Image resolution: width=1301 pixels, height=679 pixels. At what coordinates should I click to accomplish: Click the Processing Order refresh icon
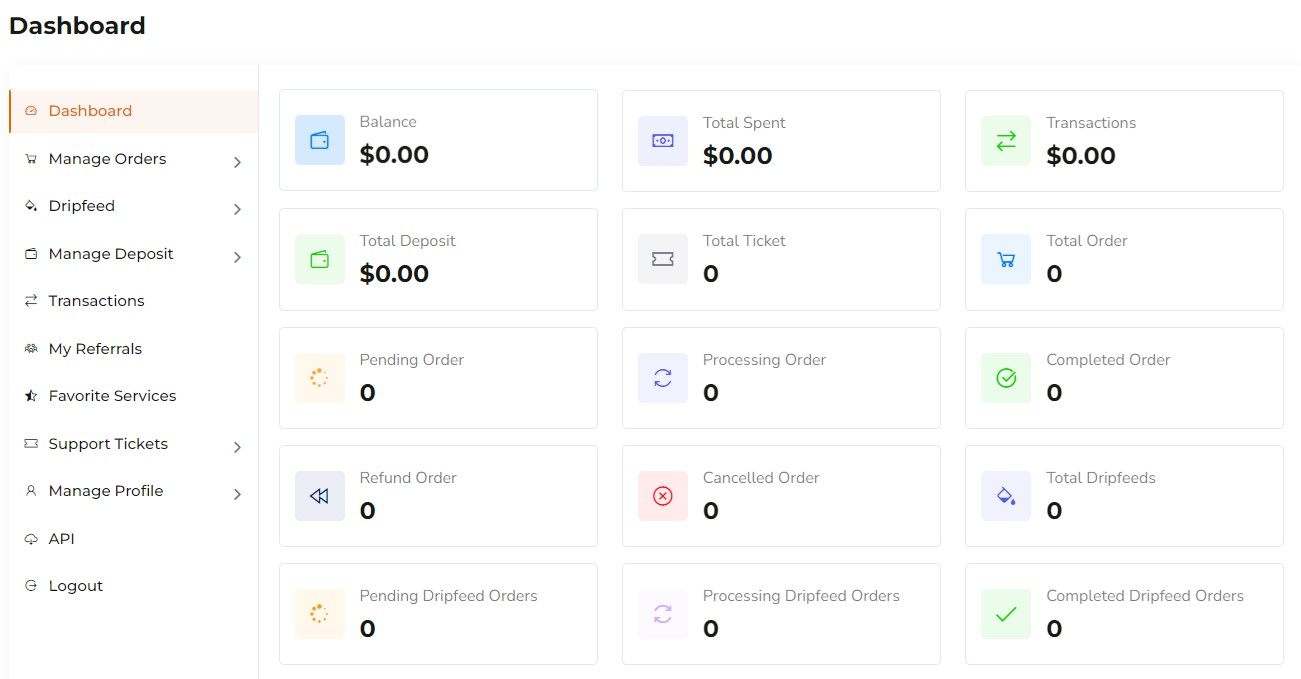coord(663,378)
